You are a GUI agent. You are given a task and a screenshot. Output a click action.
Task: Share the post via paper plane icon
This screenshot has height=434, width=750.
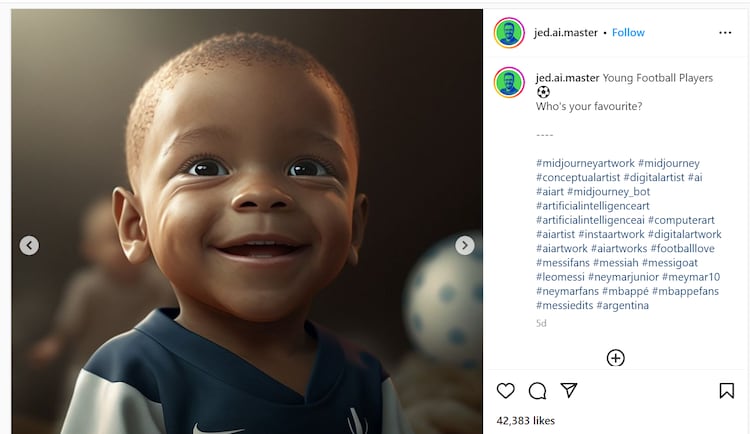click(568, 390)
